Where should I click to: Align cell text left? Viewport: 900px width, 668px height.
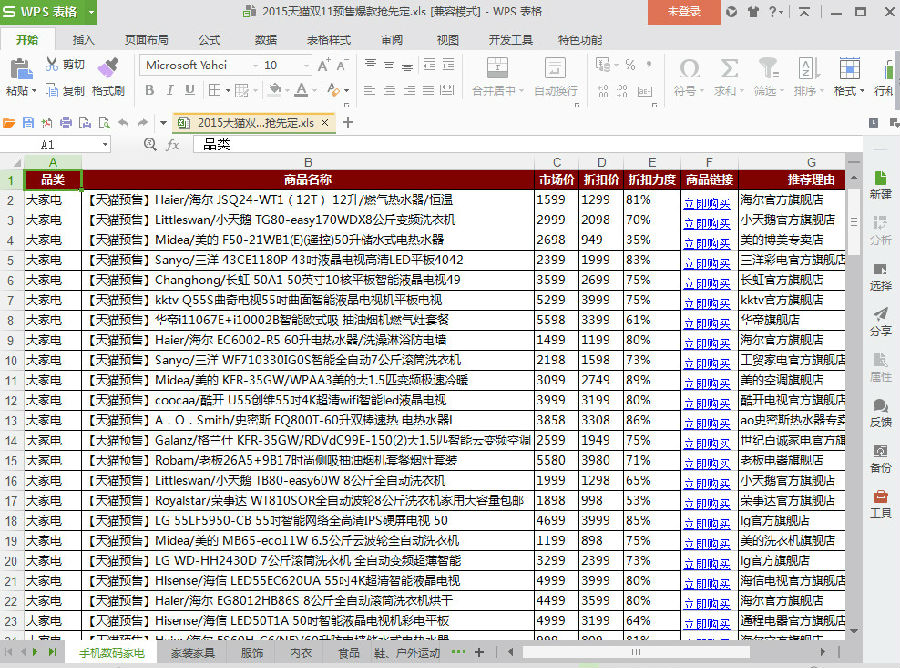370,90
